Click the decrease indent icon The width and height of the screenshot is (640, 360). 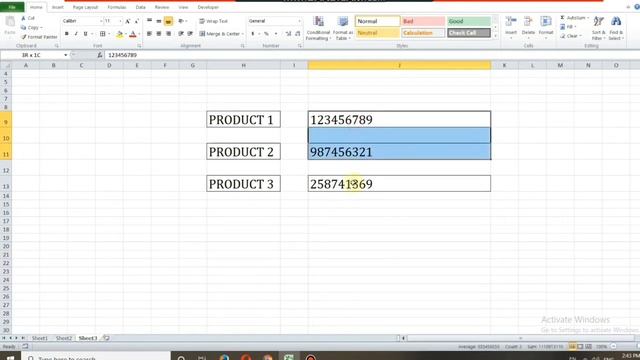pyautogui.click(x=181, y=34)
